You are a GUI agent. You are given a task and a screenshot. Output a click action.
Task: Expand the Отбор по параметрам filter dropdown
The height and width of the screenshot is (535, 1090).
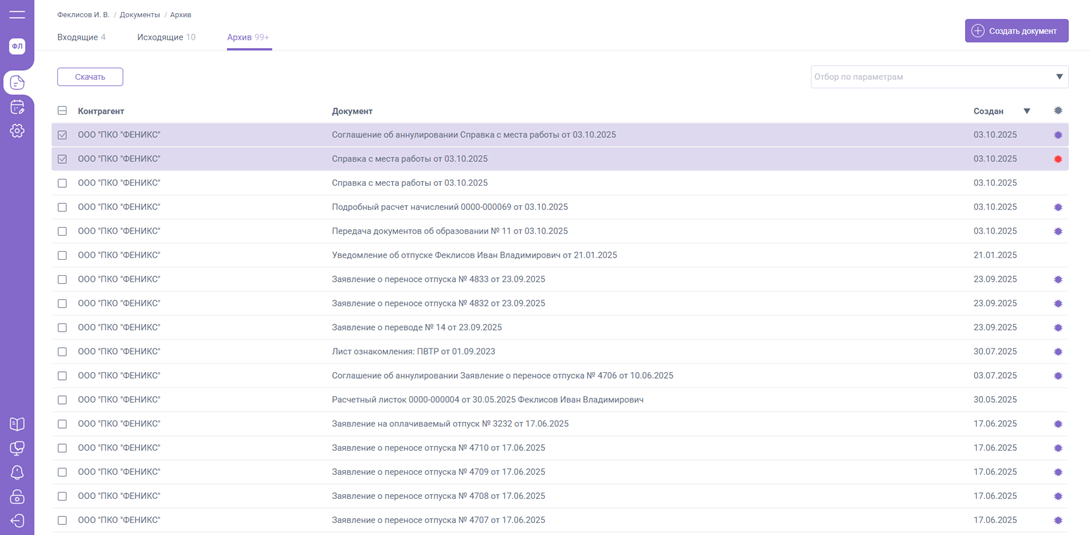pos(1060,77)
